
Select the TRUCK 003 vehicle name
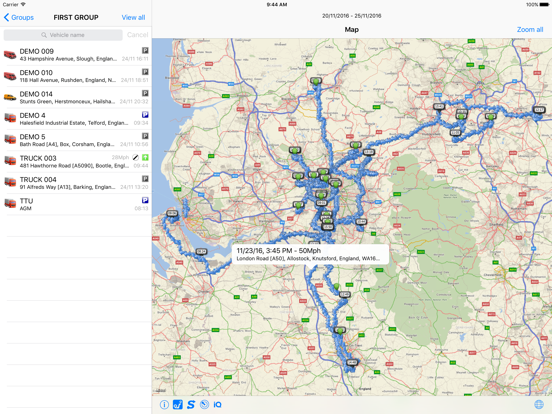point(38,158)
